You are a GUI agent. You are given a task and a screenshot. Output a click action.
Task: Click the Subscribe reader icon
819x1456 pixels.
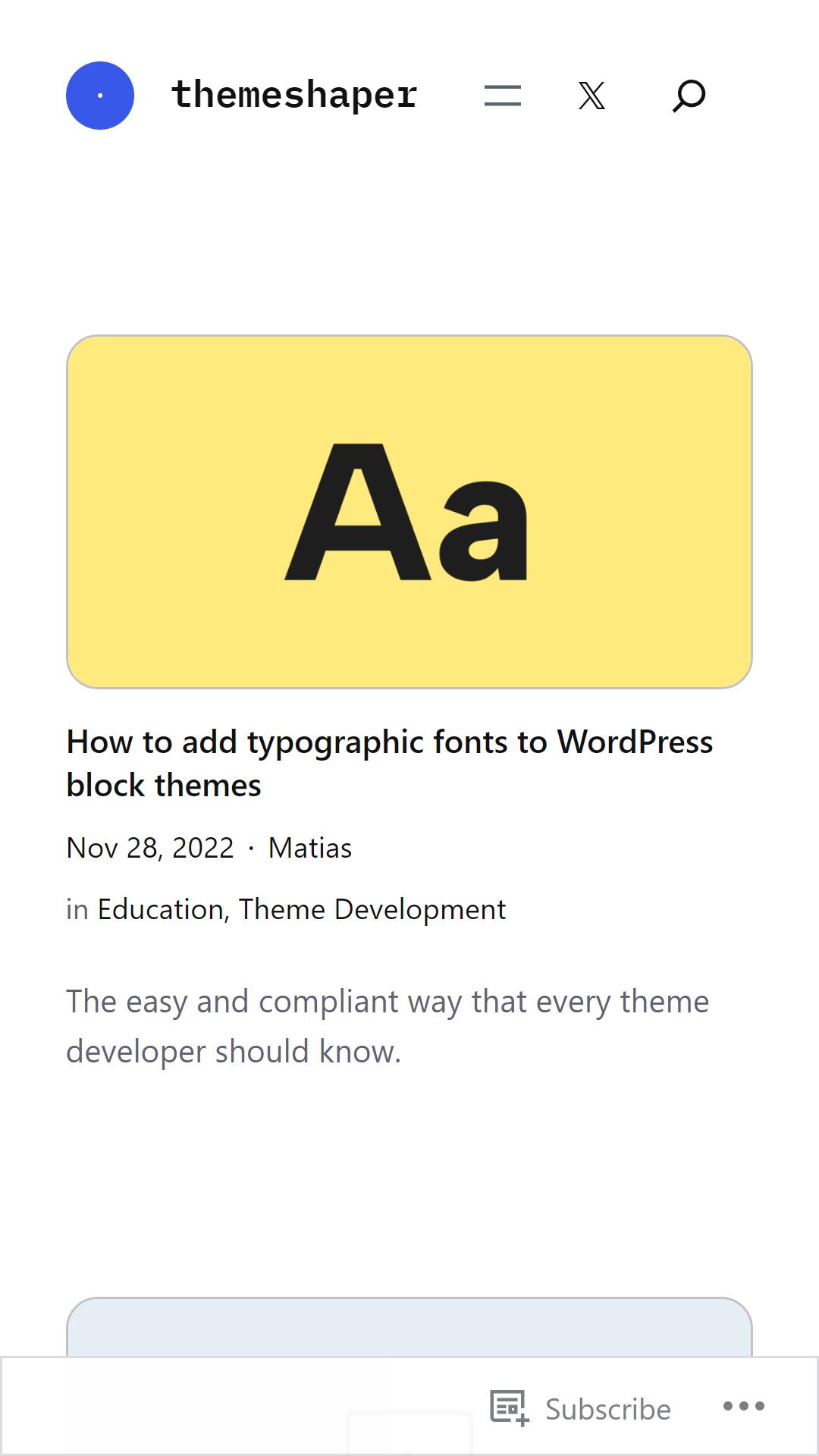(510, 1408)
